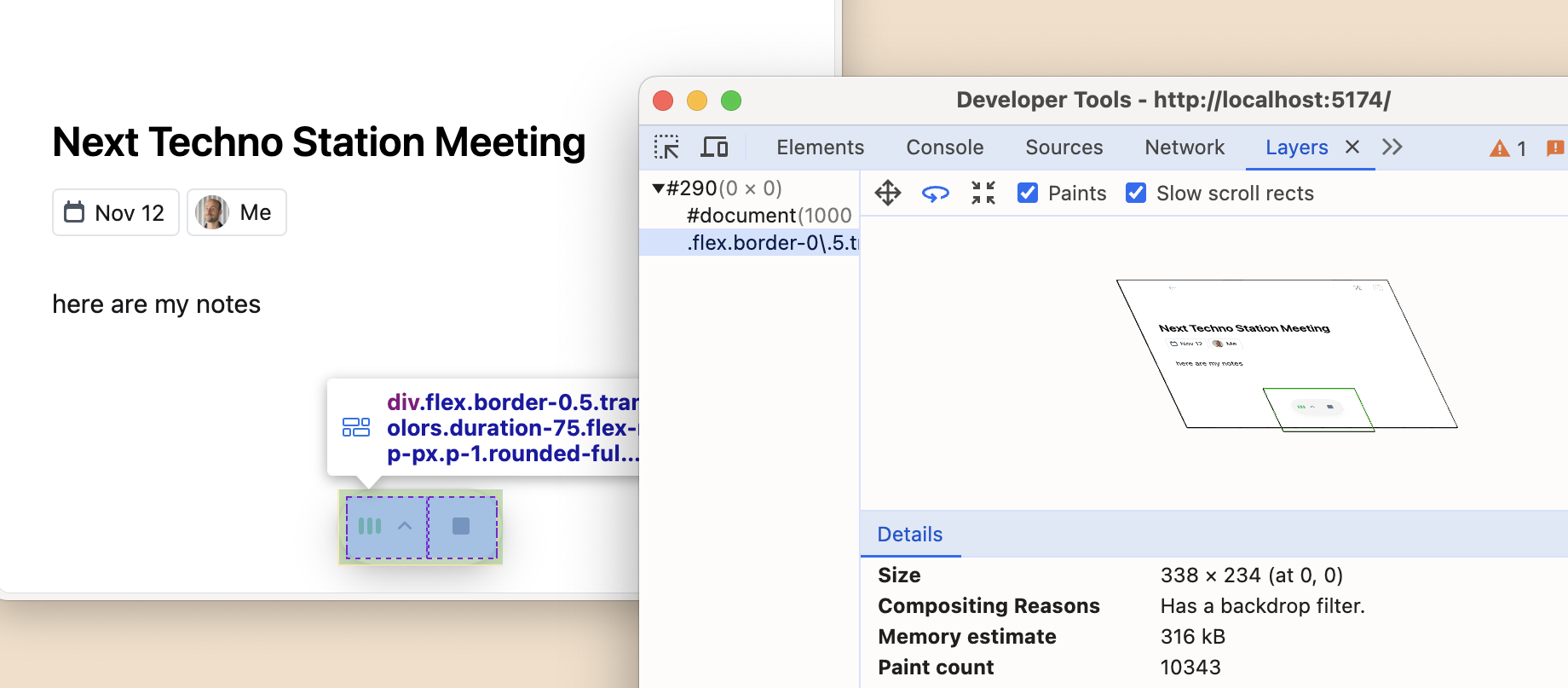Close the Developer Tools window with red button
The image size is (1568, 688).
click(663, 101)
